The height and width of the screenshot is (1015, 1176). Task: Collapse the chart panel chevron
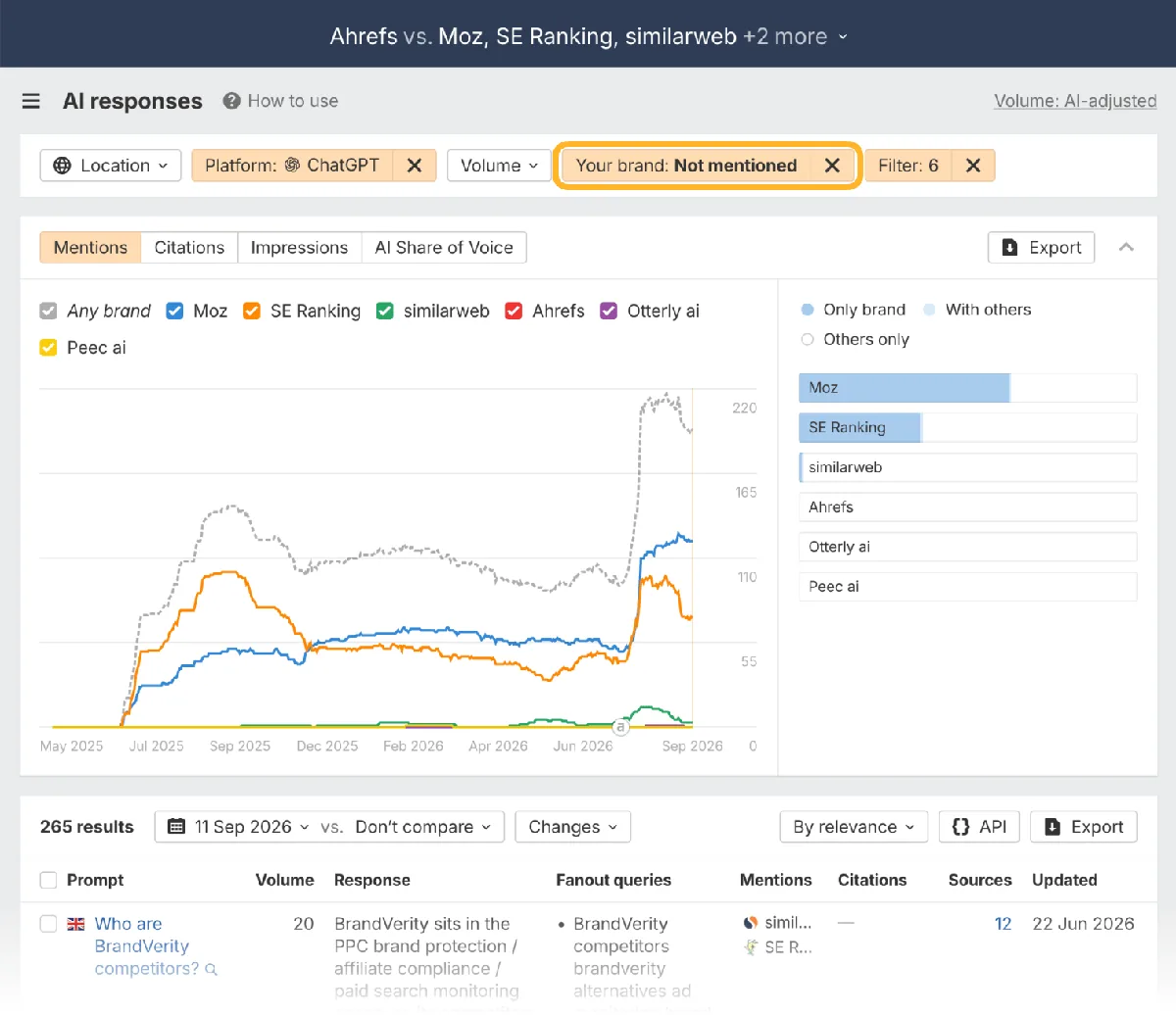point(1126,248)
